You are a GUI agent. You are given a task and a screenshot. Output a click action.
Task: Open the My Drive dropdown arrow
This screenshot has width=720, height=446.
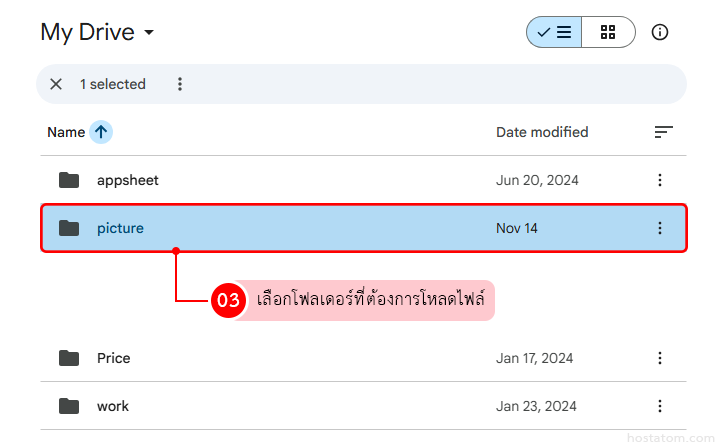pyautogui.click(x=149, y=33)
